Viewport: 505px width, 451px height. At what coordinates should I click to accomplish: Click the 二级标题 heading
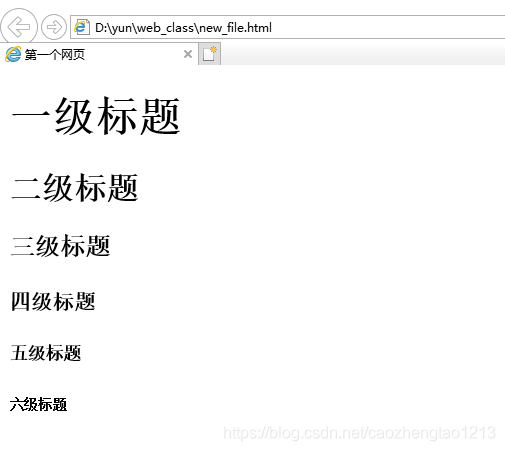75,187
